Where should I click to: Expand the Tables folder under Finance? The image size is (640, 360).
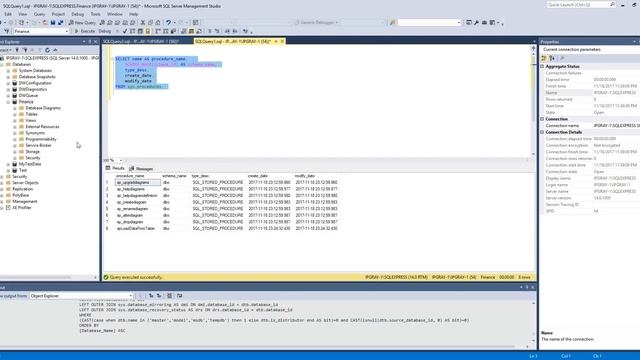[x=15, y=114]
